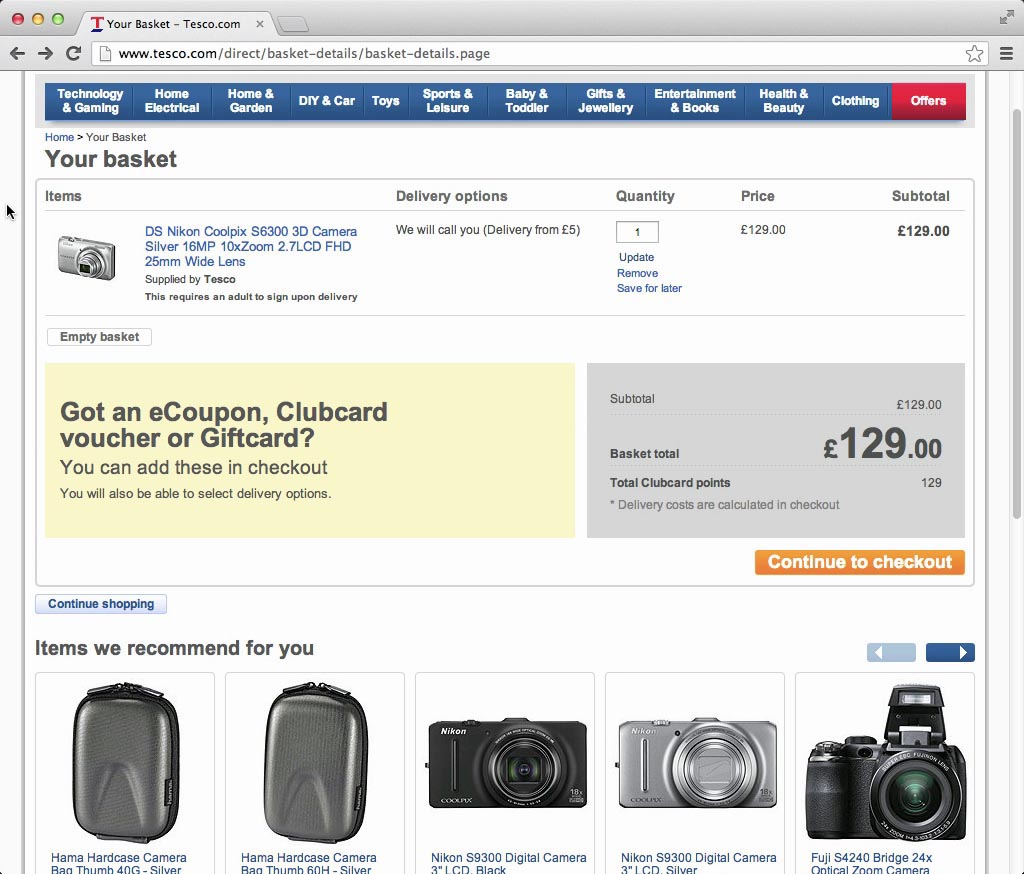Viewport: 1024px width, 874px height.
Task: Click the page's vertical scrollbar
Action: pos(1016,300)
